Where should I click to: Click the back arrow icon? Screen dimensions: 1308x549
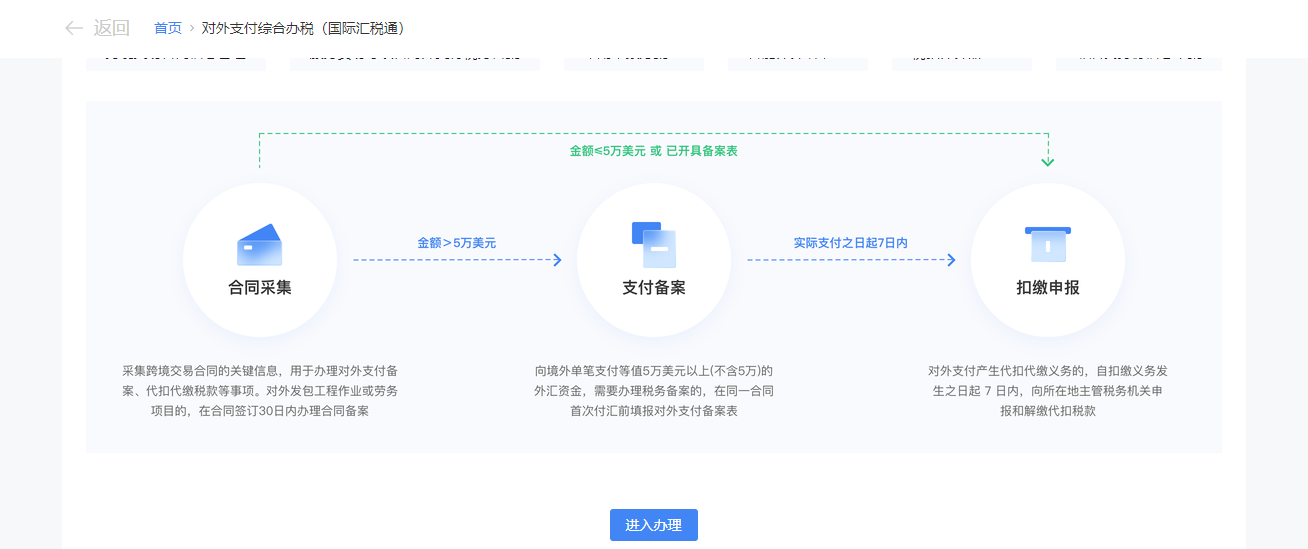point(73,28)
